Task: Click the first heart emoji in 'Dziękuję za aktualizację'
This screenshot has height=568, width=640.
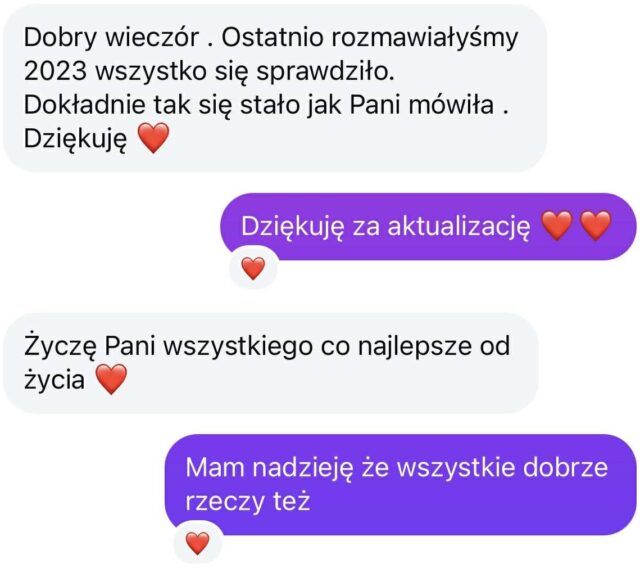Action: click(x=557, y=225)
